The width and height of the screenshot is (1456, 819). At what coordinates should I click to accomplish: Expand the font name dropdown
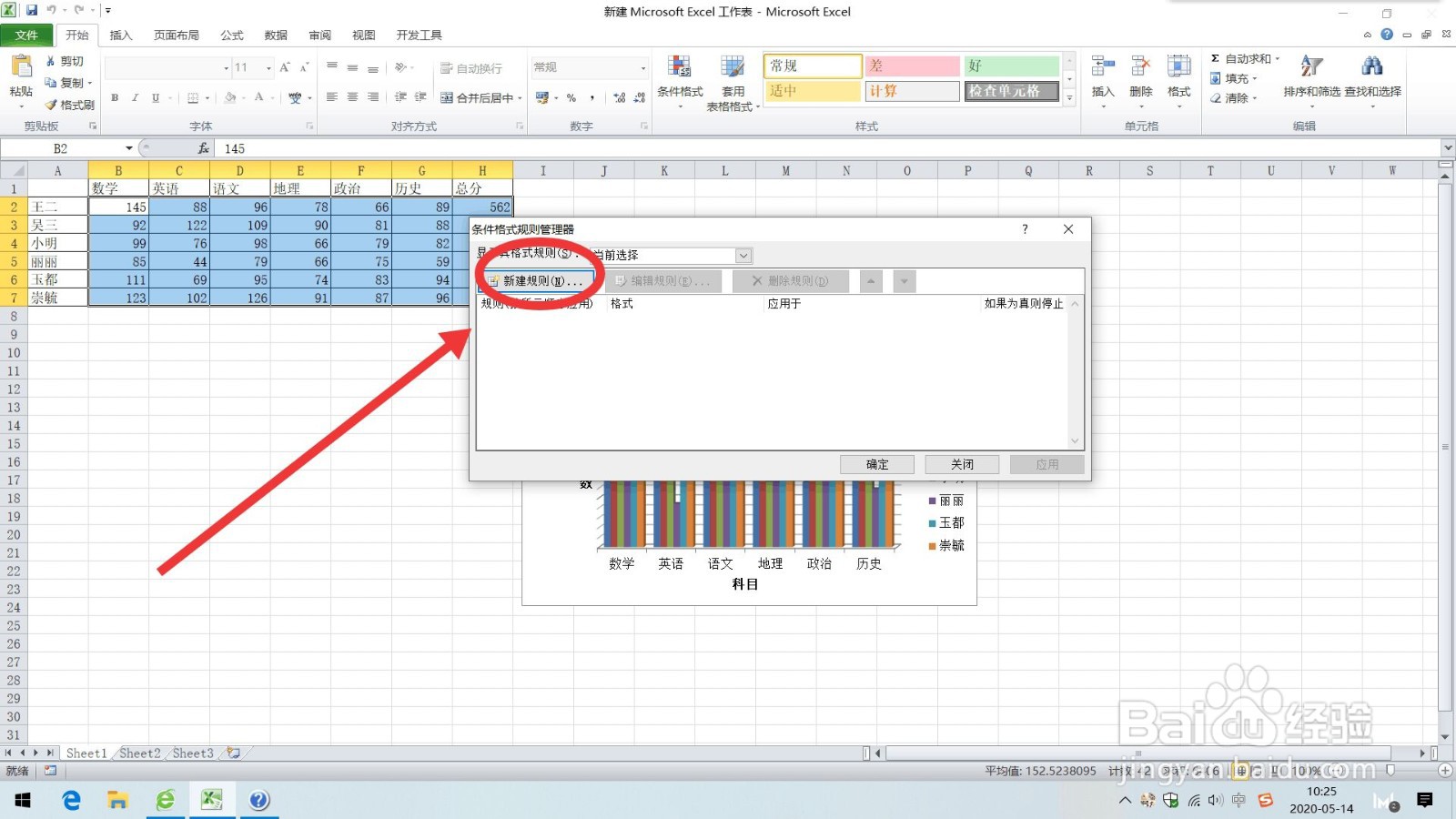[x=227, y=68]
